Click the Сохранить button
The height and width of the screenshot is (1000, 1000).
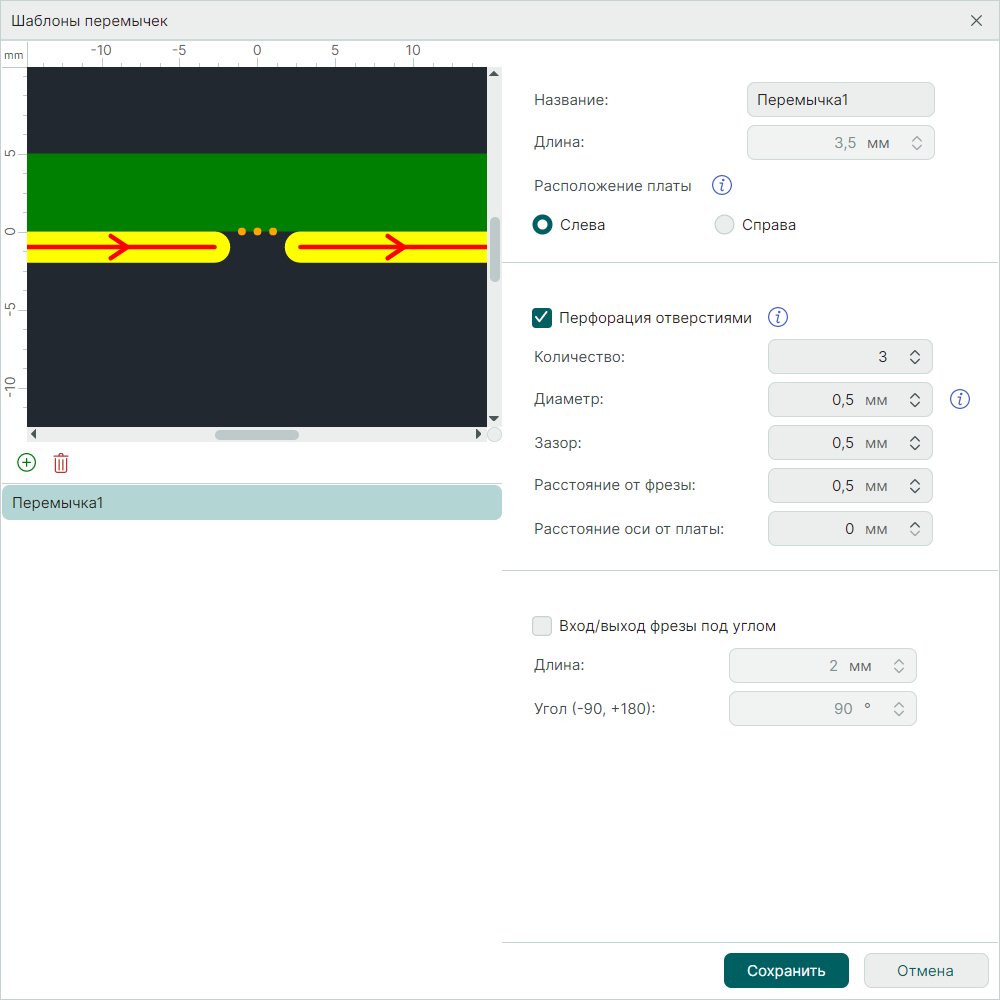coord(786,971)
